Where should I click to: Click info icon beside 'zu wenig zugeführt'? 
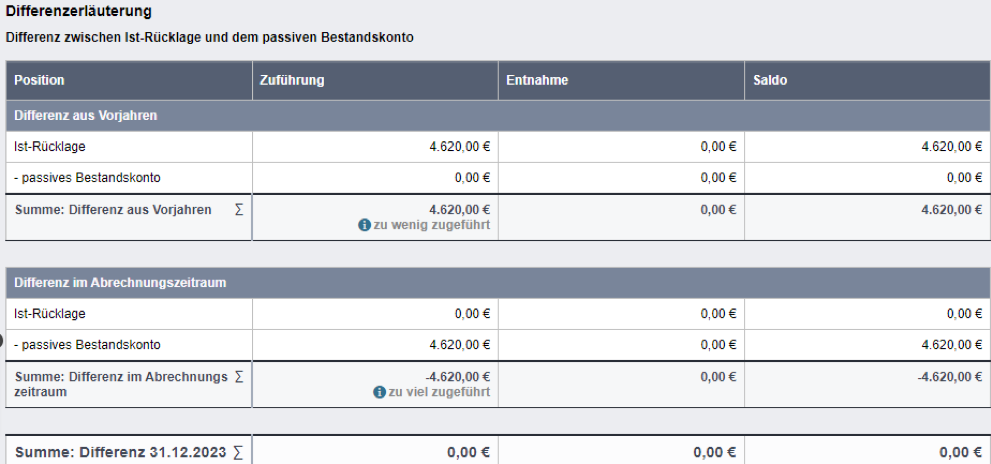pos(364,224)
